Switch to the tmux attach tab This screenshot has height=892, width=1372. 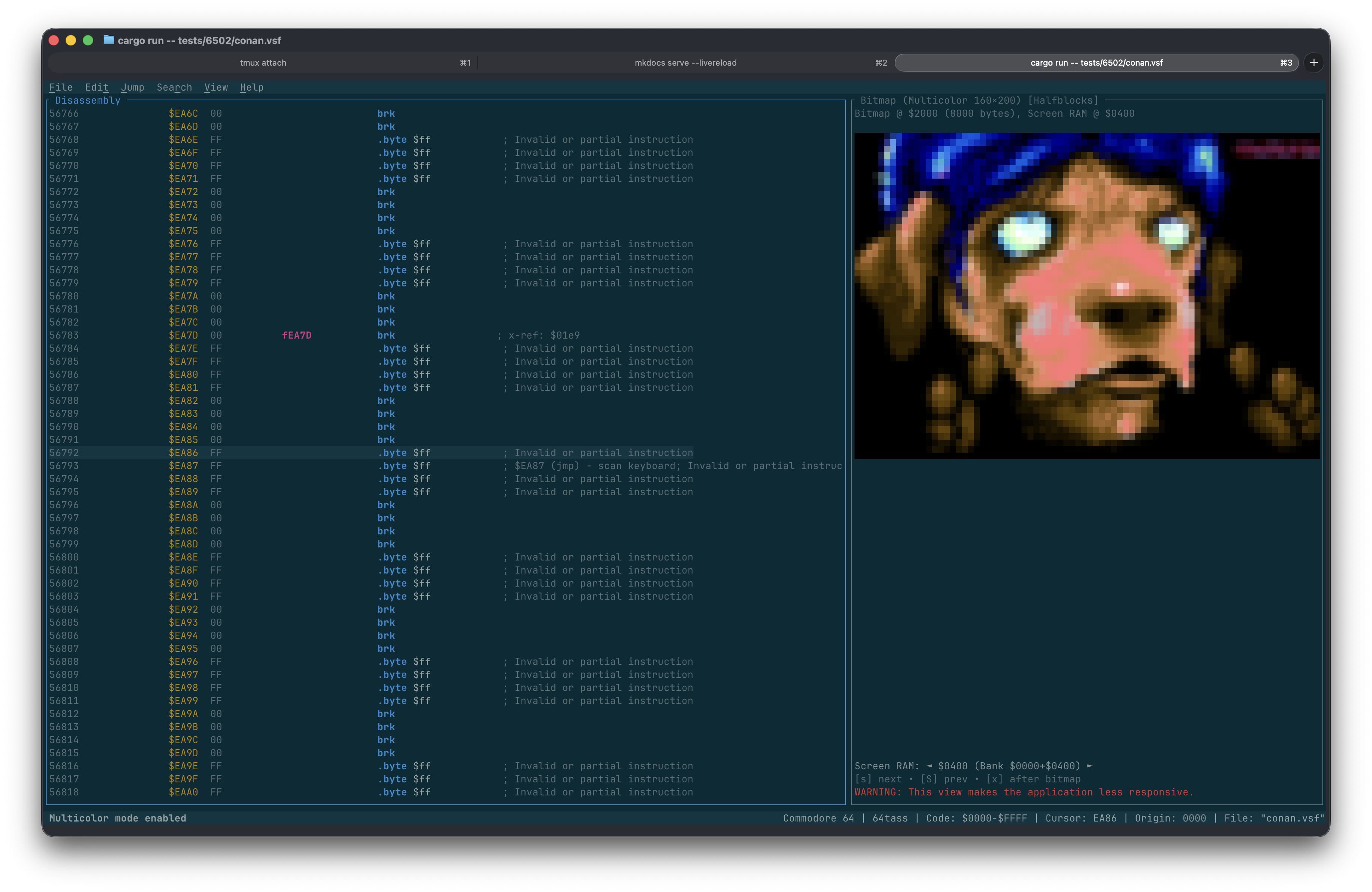click(264, 62)
